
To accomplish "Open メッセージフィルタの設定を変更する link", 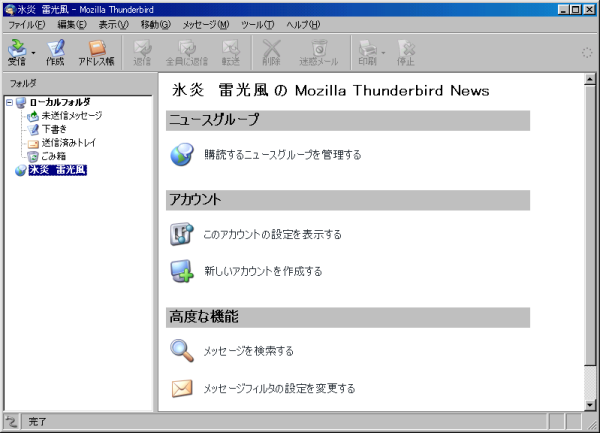I will coord(279,389).
